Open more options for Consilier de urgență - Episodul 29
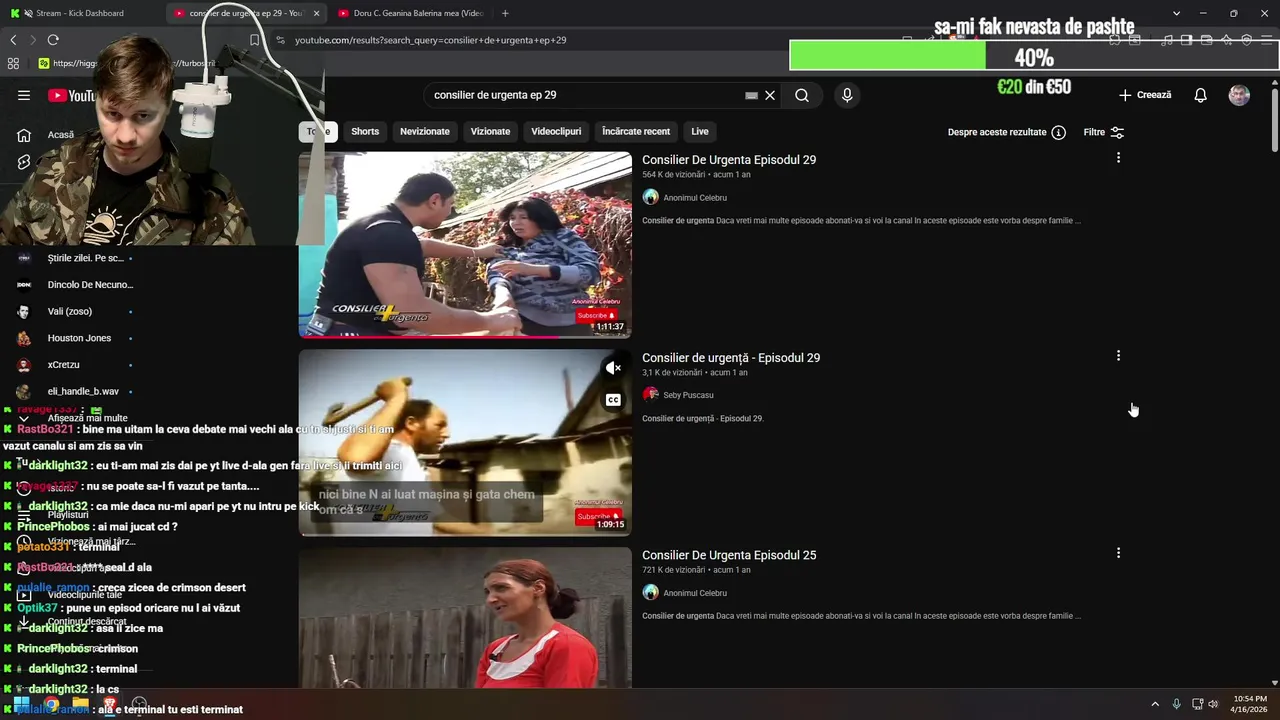The height and width of the screenshot is (720, 1280). pyautogui.click(x=1118, y=356)
